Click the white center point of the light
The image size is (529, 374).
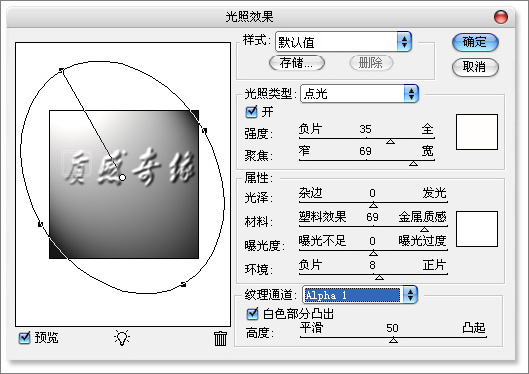122,177
